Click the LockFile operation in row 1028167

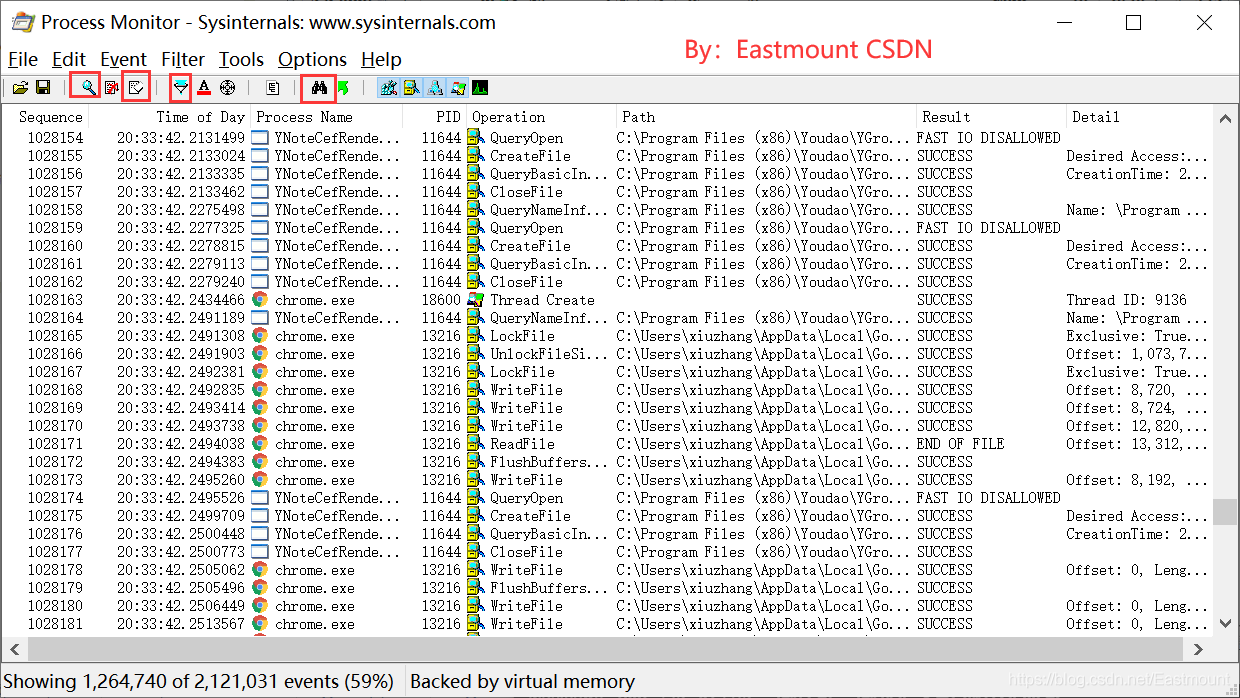(521, 372)
